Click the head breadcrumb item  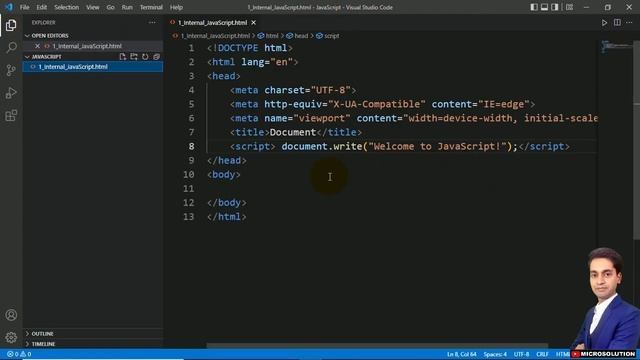[298, 36]
